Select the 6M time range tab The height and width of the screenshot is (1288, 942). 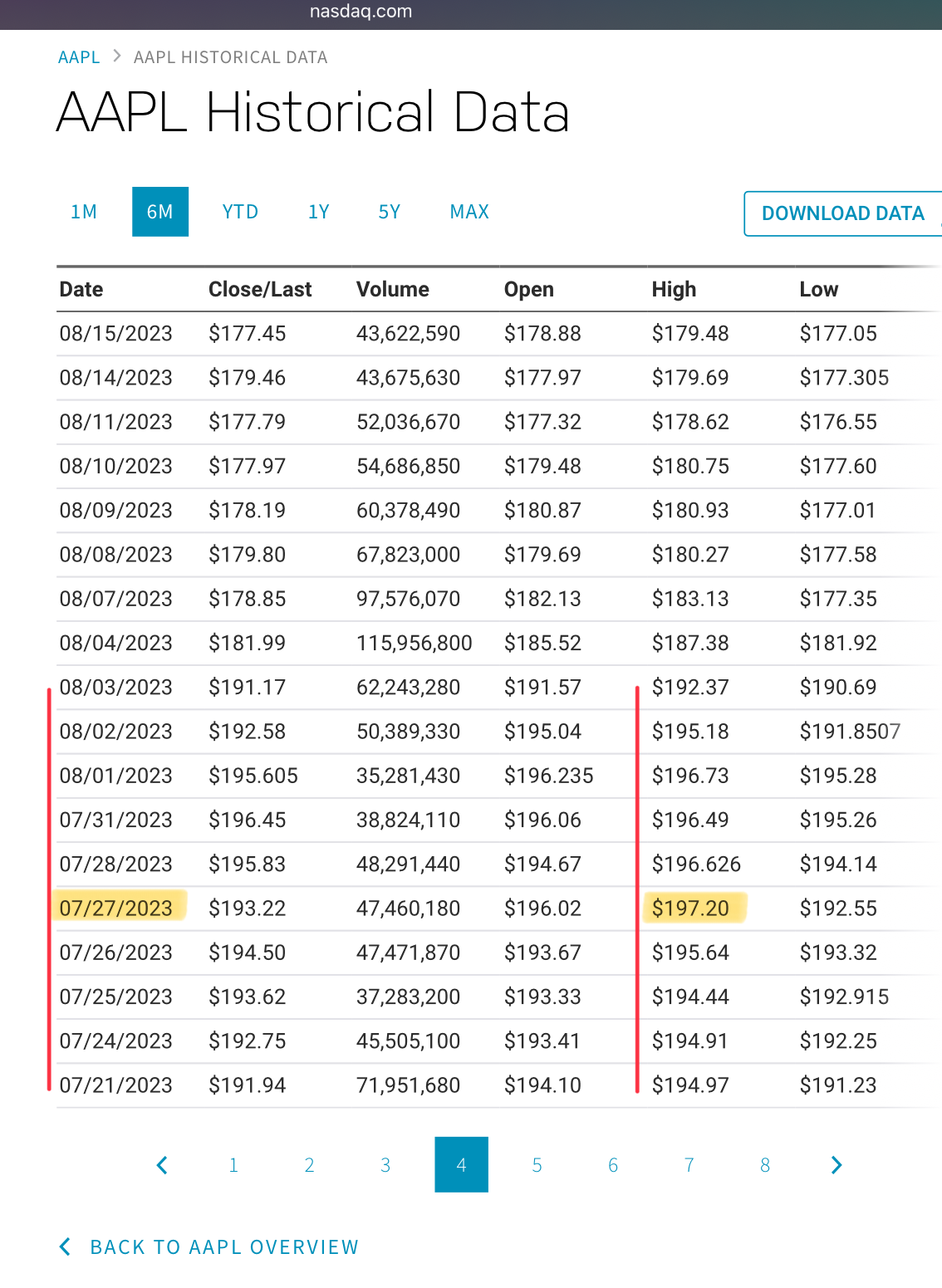(x=160, y=212)
